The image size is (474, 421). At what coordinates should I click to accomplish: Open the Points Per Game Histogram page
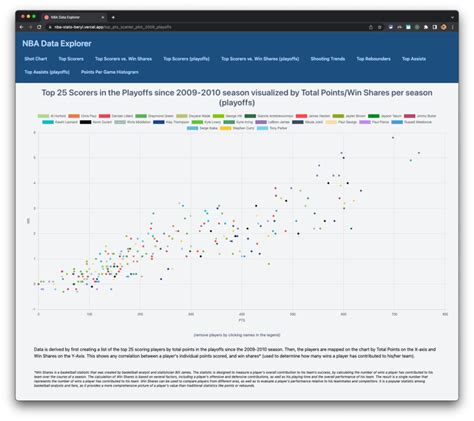(110, 72)
